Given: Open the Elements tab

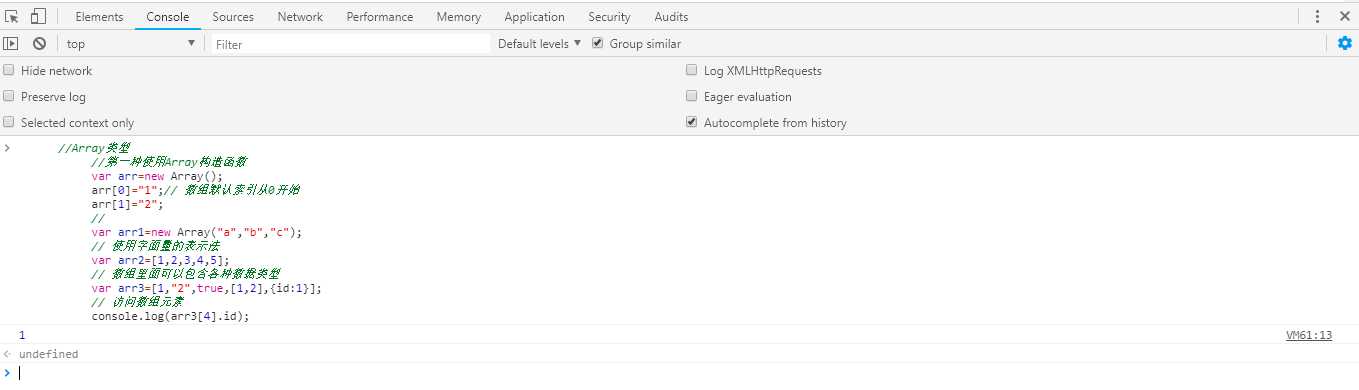Looking at the screenshot, I should (99, 17).
